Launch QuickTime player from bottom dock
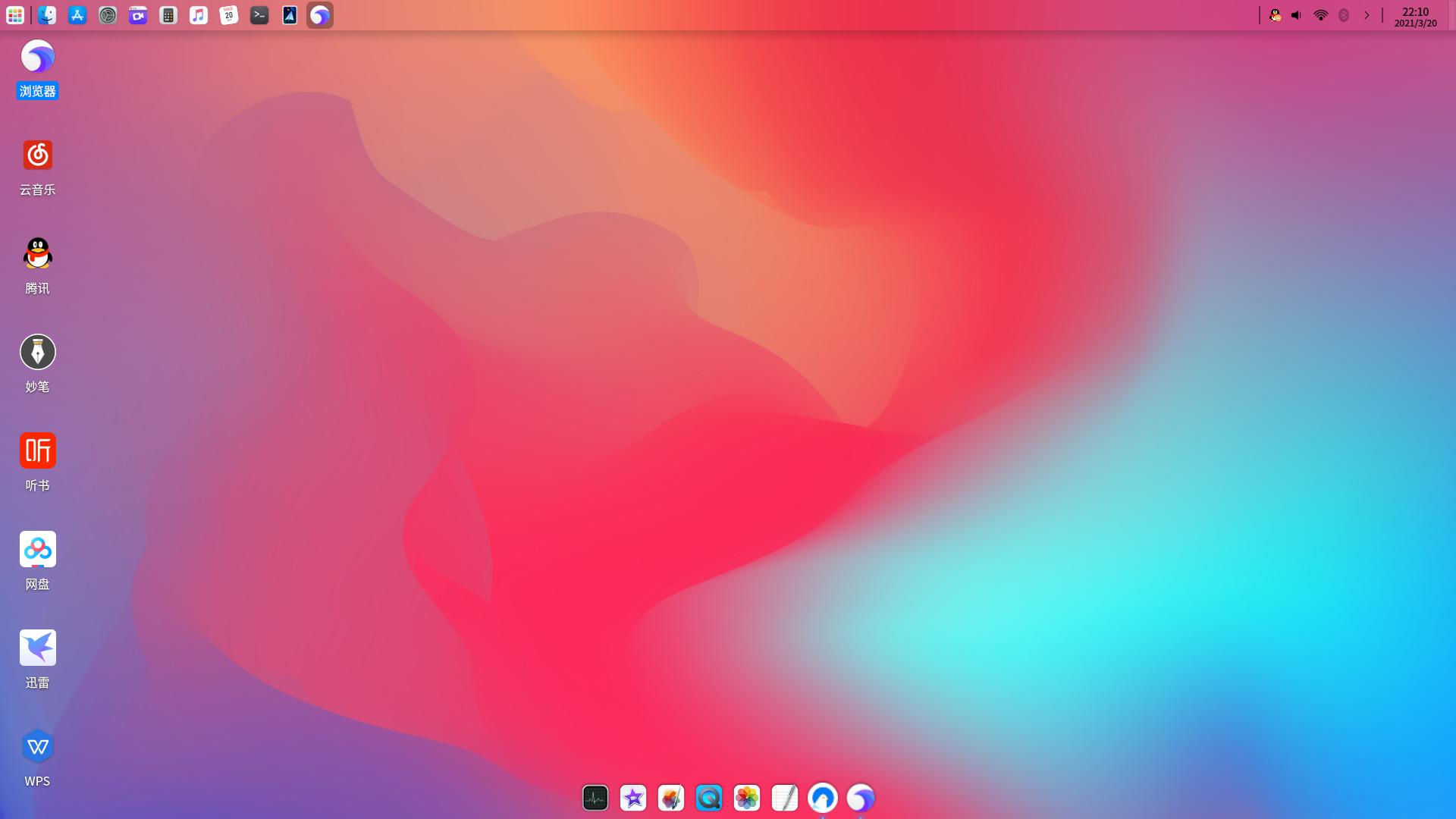The height and width of the screenshot is (819, 1456). [x=709, y=798]
